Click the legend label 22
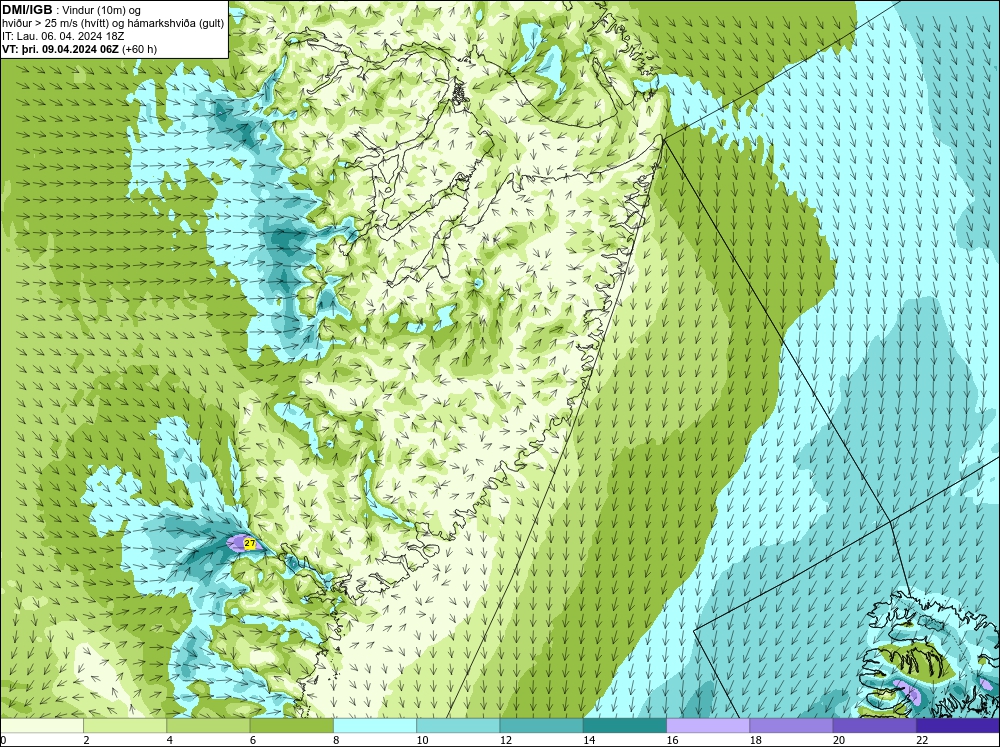Screen dimensions: 1000x747 point(922,740)
